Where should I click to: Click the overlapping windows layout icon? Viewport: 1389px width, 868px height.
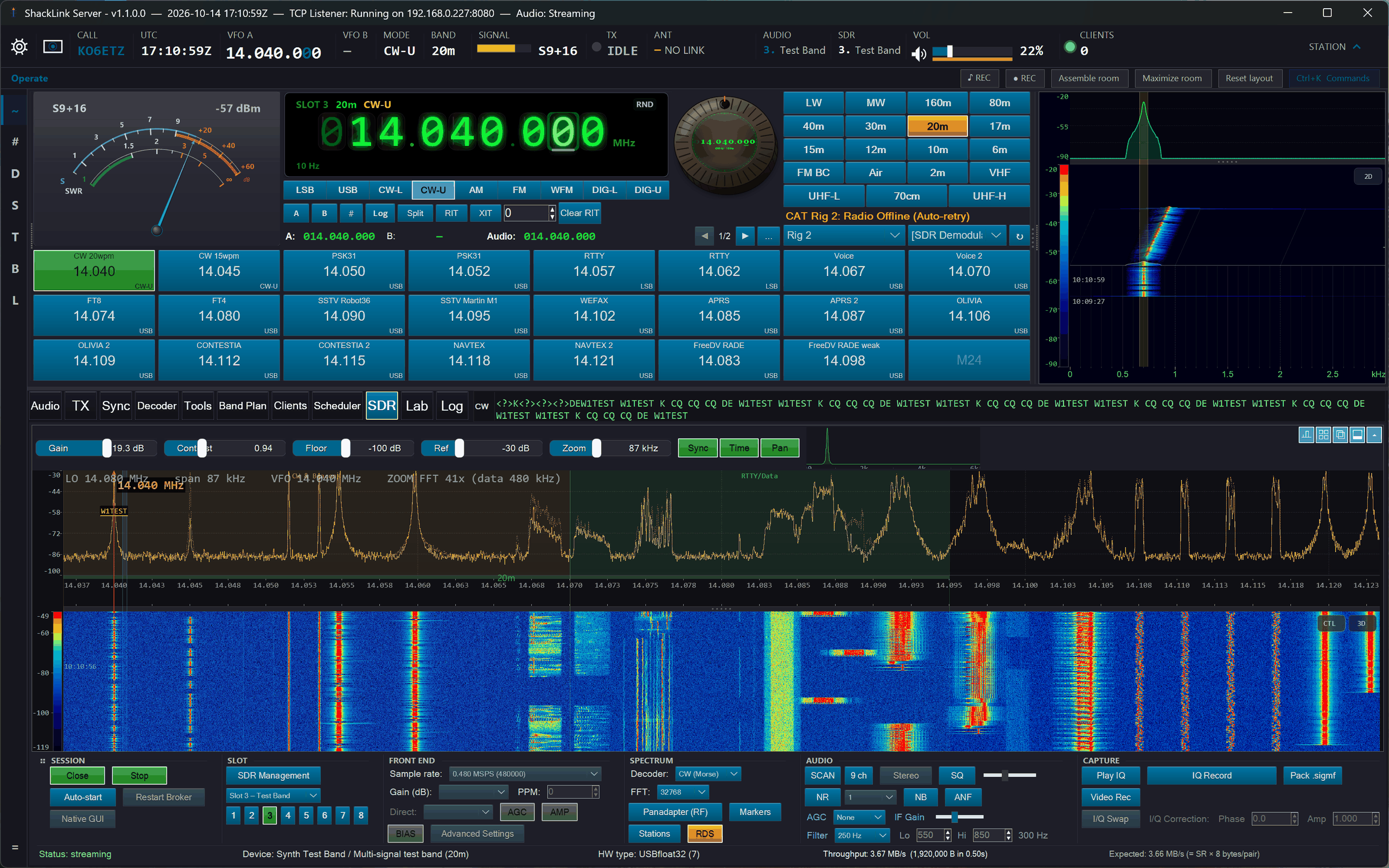[x=1340, y=435]
